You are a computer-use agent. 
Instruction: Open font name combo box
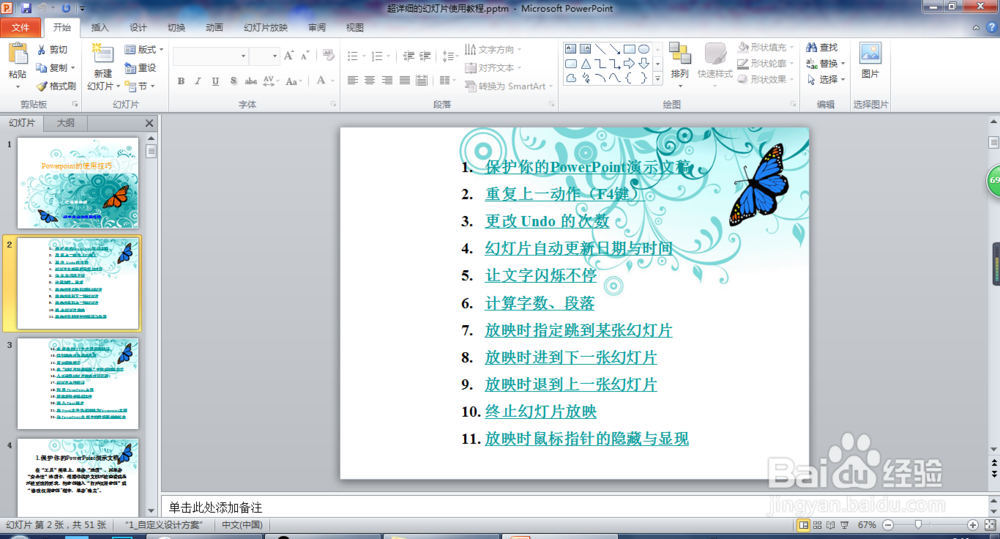tap(210, 56)
